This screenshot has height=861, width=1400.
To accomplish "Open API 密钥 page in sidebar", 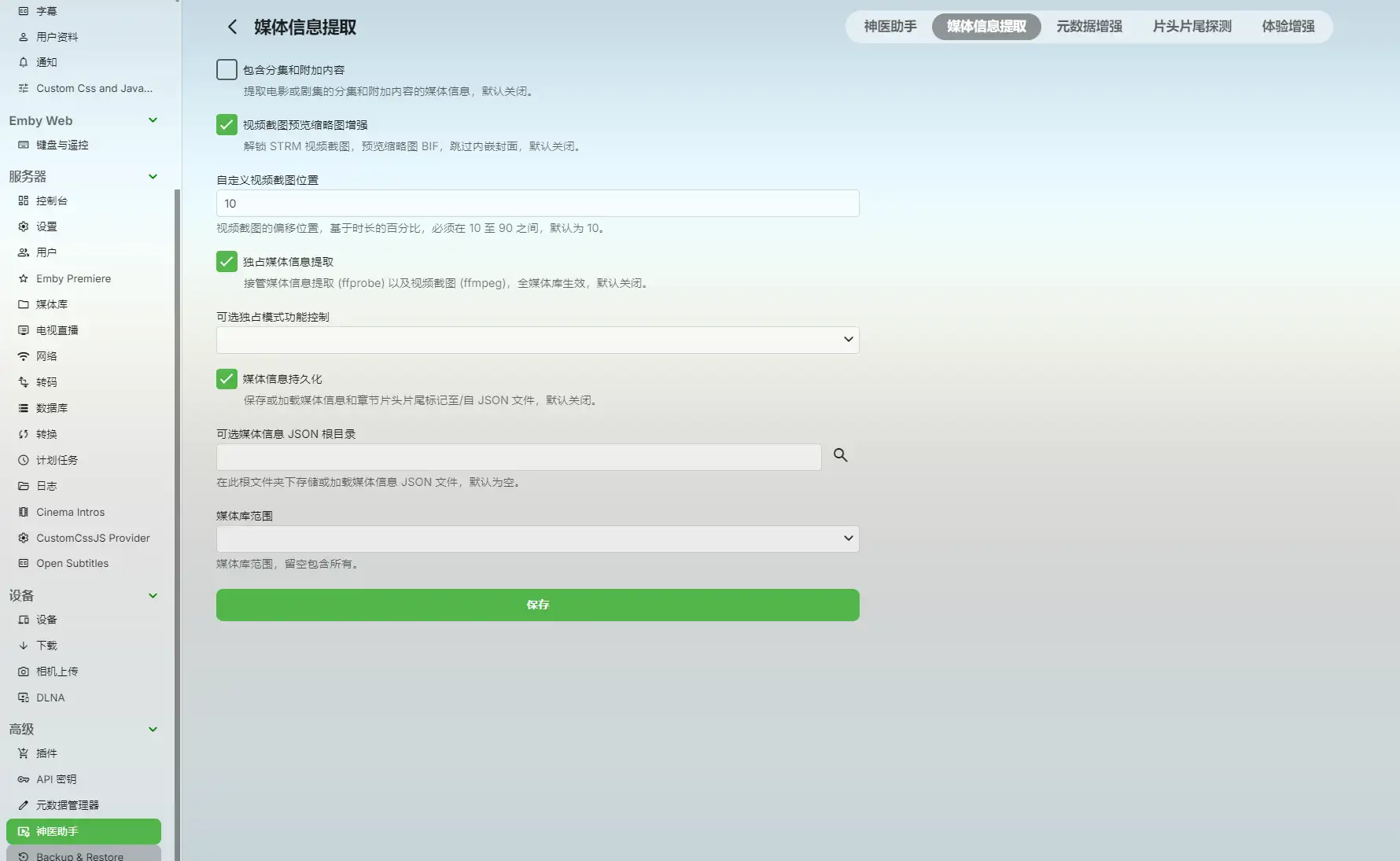I will 56,779.
